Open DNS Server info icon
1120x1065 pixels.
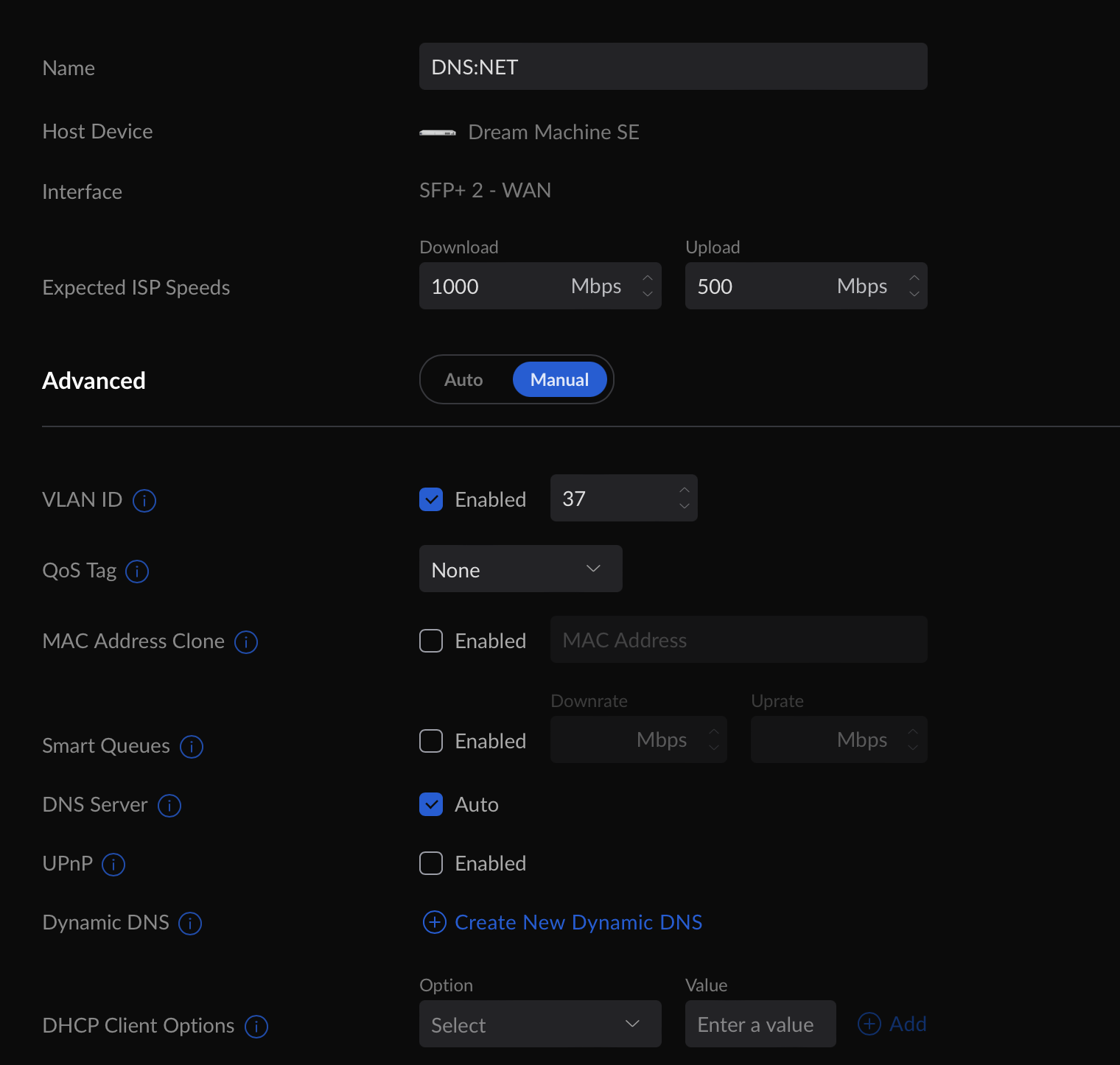click(x=169, y=806)
